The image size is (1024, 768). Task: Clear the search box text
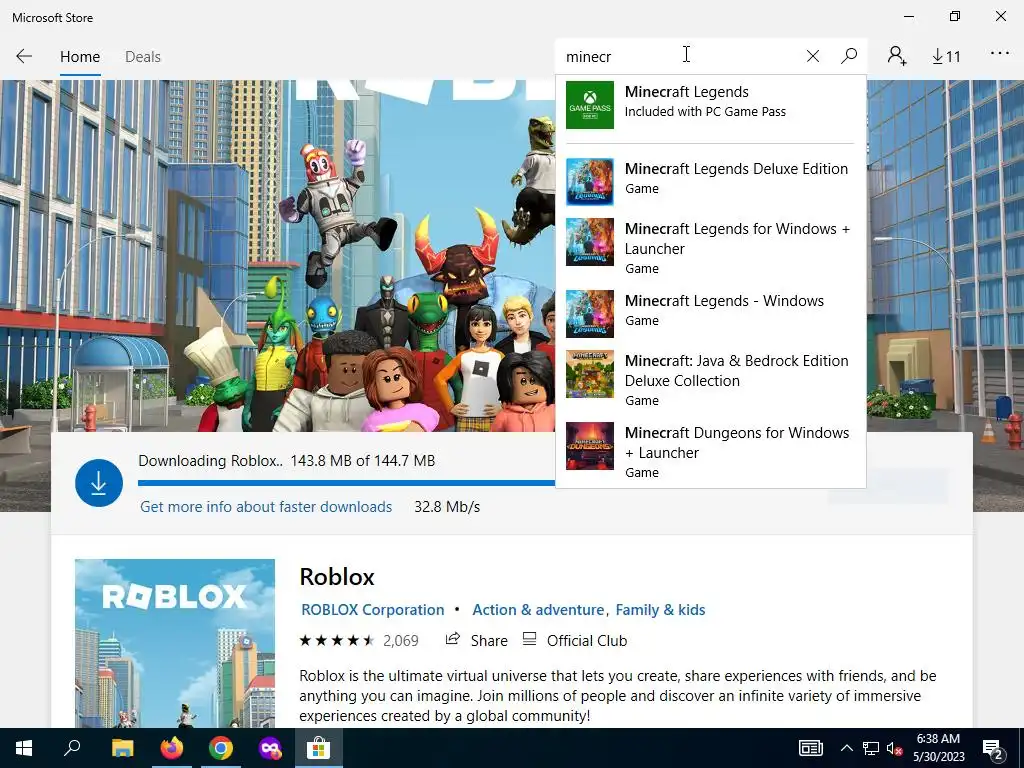812,56
